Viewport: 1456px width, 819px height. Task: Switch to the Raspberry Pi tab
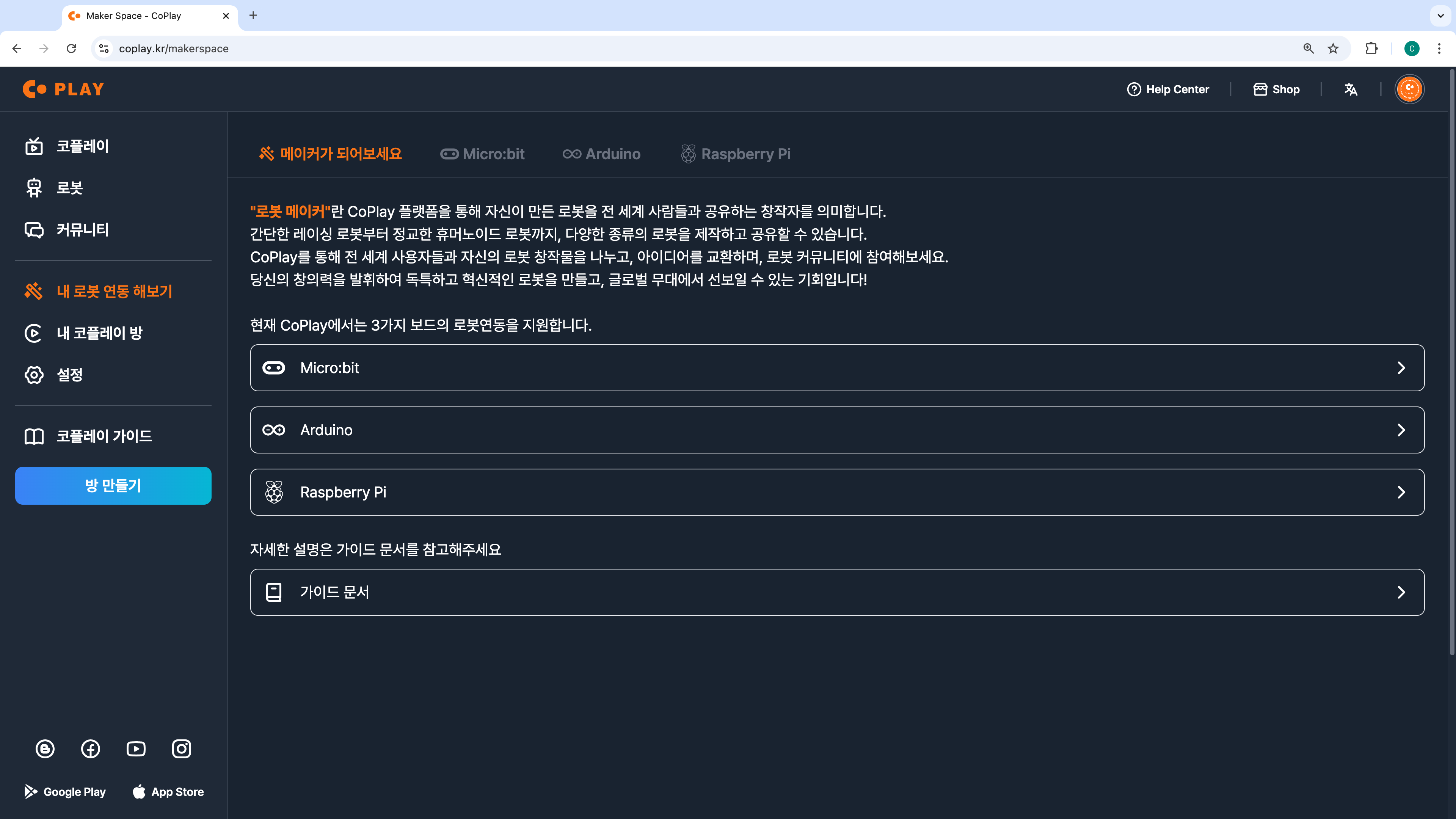coord(735,154)
